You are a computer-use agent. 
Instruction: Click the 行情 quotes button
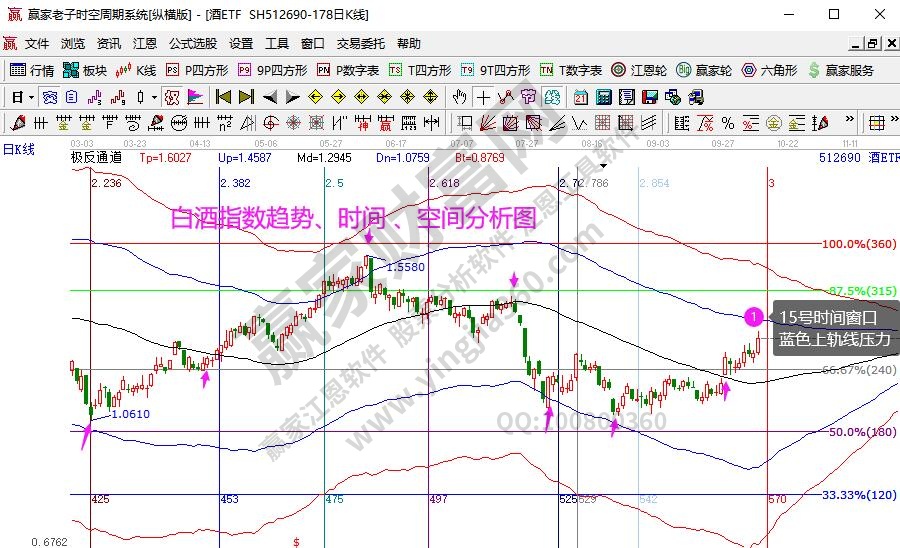pyautogui.click(x=32, y=70)
